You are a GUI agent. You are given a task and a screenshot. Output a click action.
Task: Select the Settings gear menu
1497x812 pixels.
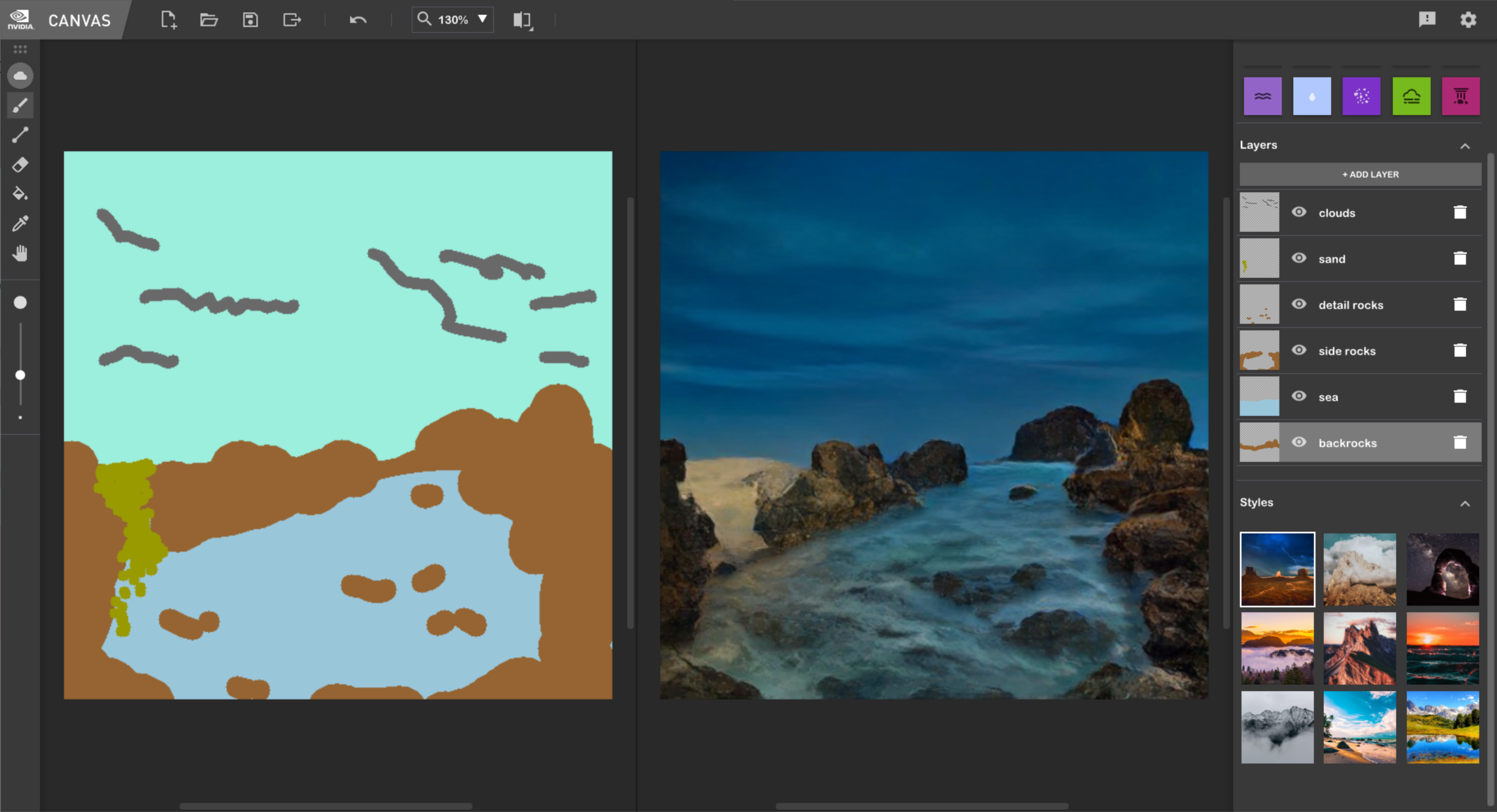[1468, 19]
